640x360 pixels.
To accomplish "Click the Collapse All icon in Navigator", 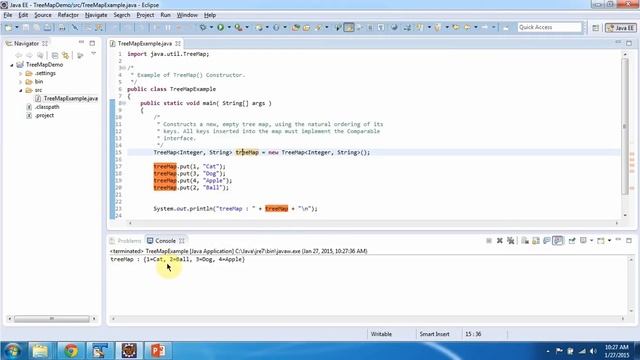I will click(x=55, y=55).
